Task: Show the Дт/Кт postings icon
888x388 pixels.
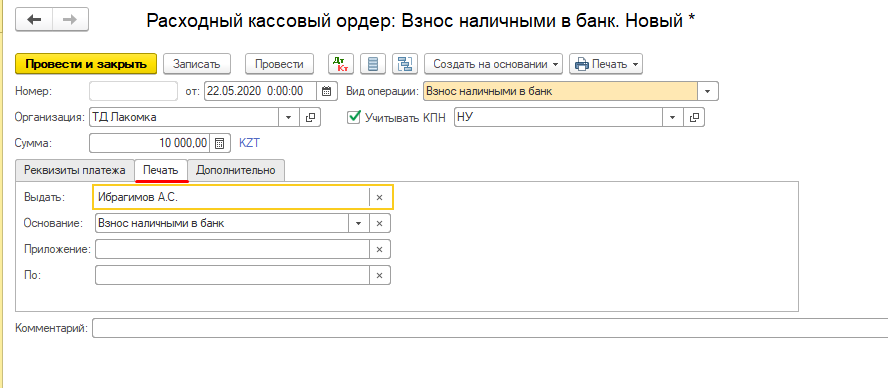Action: pos(341,64)
